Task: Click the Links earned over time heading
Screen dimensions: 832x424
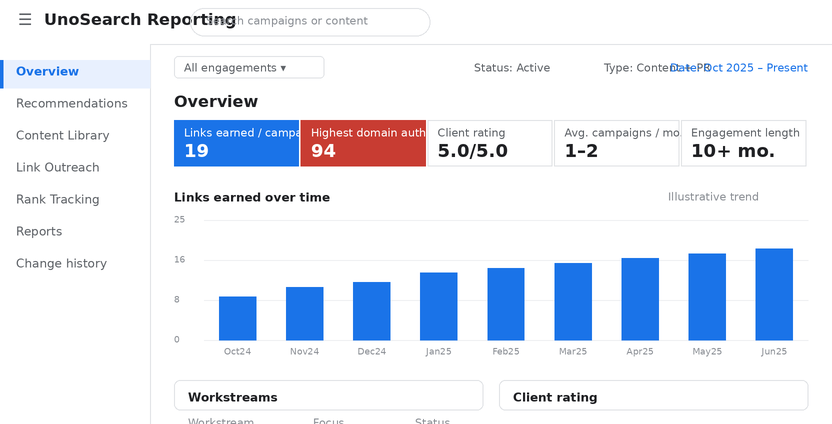Action: pyautogui.click(x=252, y=197)
